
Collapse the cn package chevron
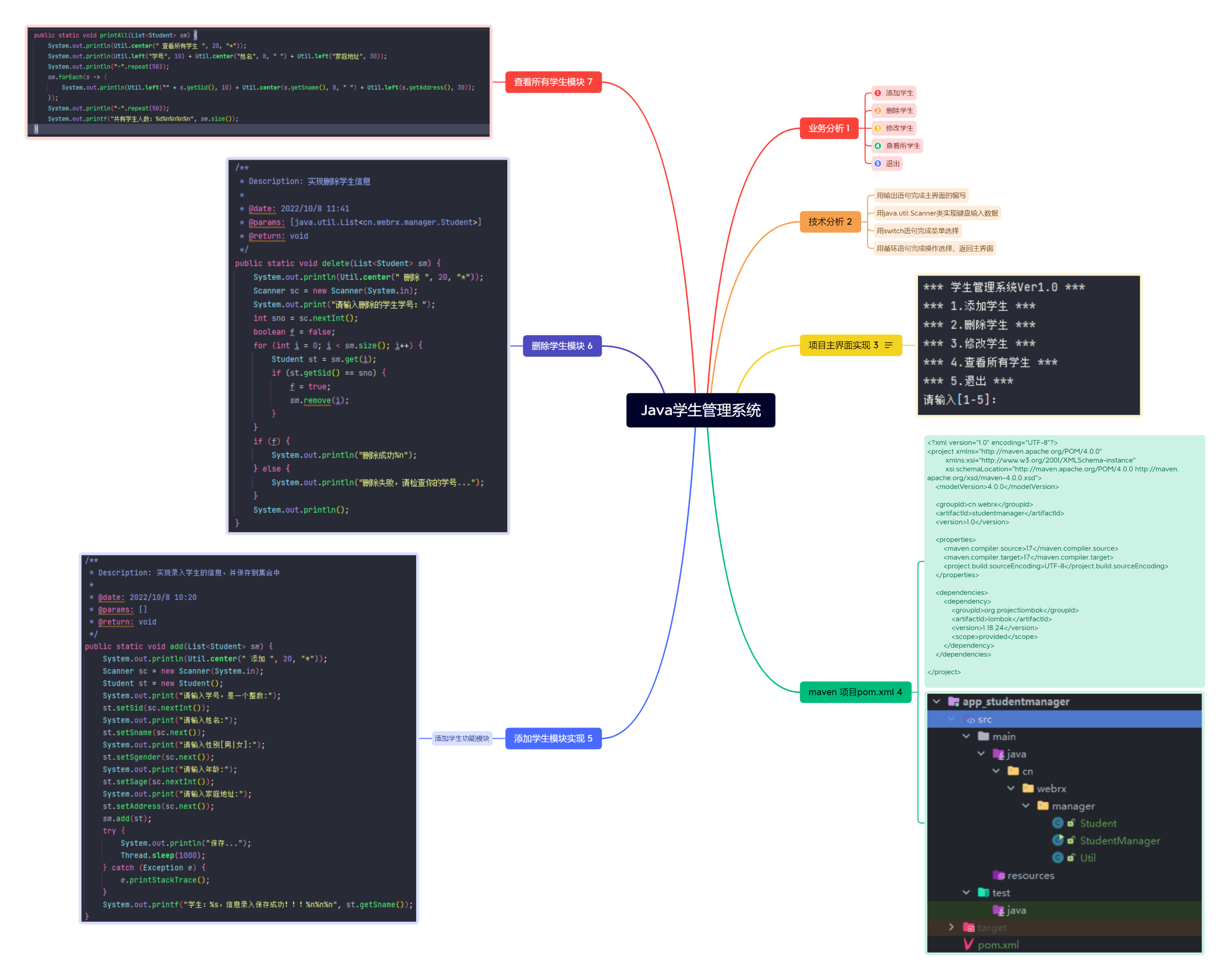point(996,771)
